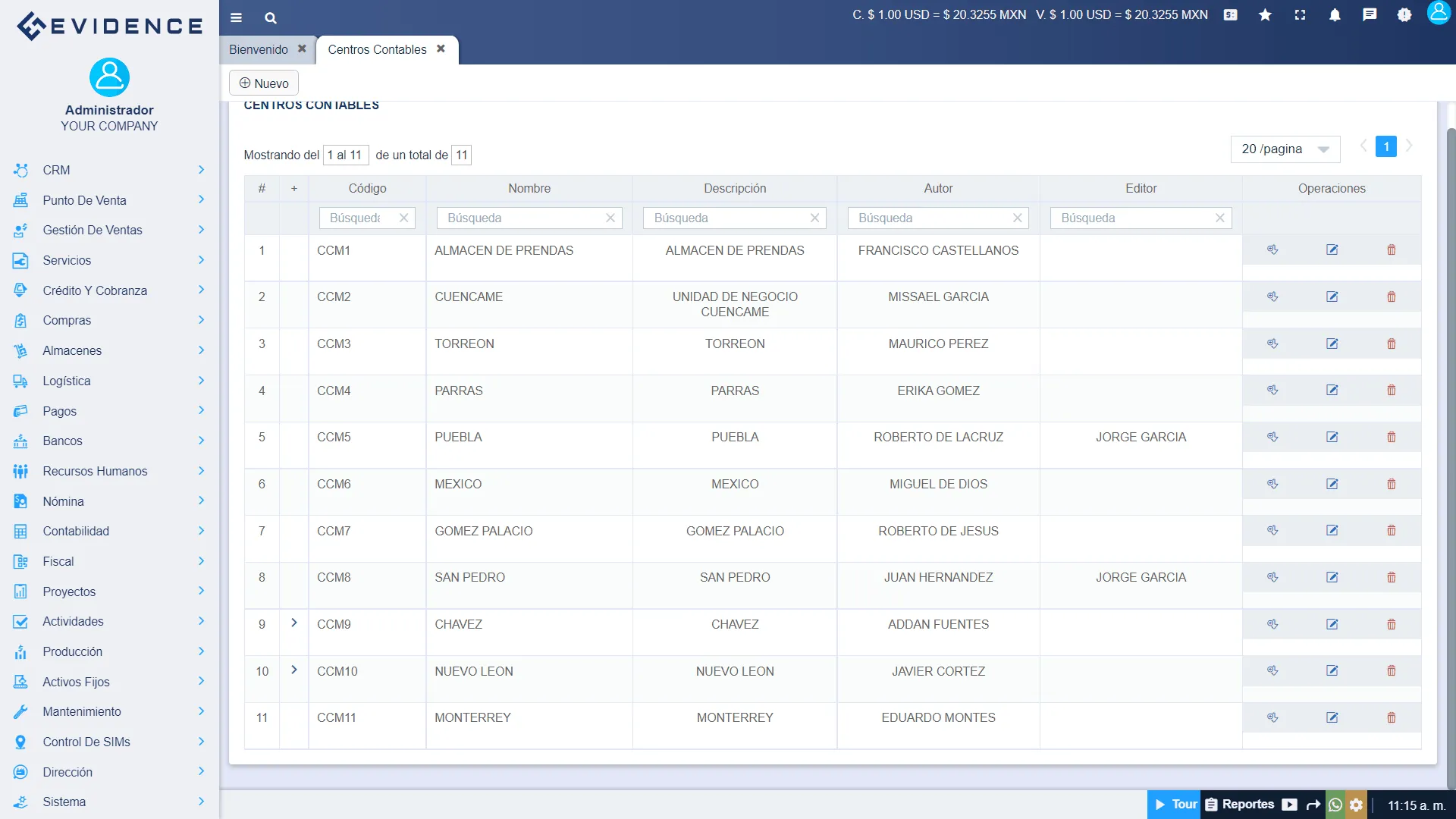Delete the CCM3 TORREON record via trash icon
This screenshot has height=819, width=1456.
1391,344
